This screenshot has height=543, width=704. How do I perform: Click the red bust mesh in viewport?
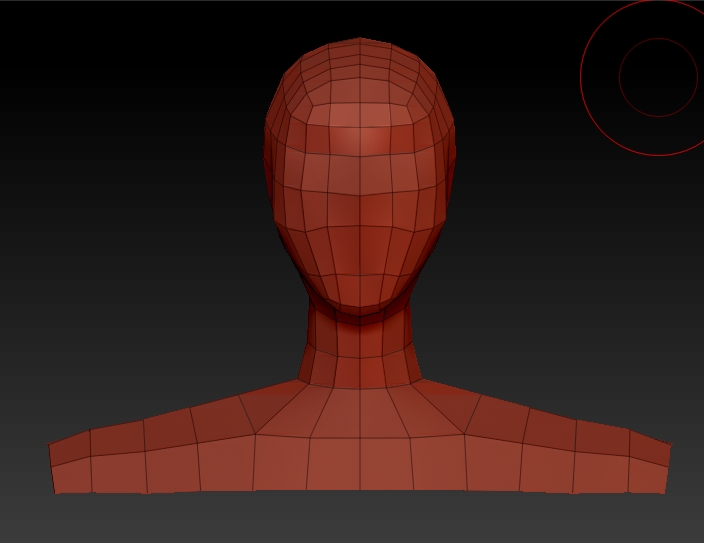(x=360, y=266)
